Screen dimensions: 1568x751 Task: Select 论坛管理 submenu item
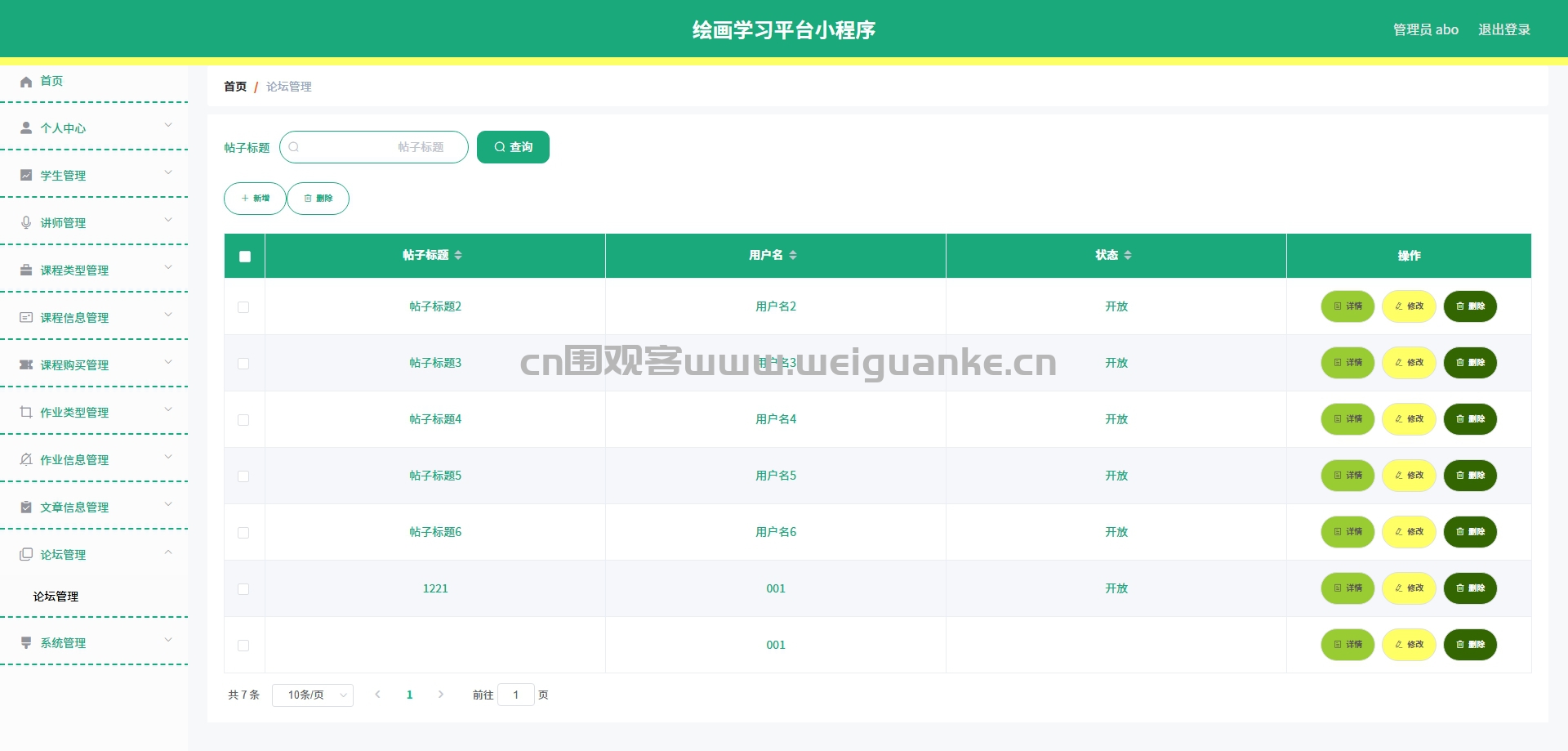pyautogui.click(x=56, y=597)
